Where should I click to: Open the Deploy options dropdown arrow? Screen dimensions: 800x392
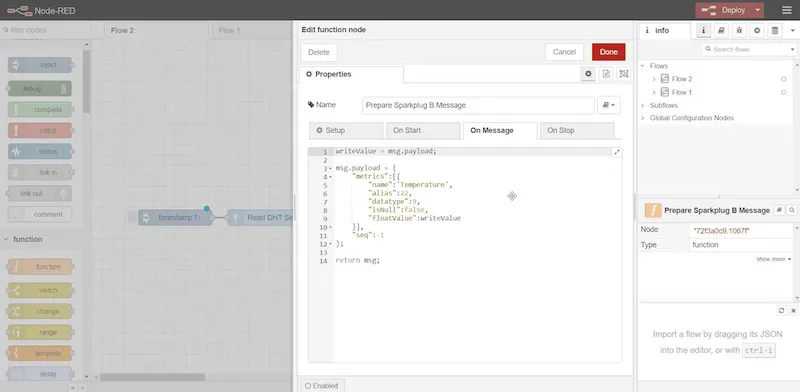[x=758, y=10]
